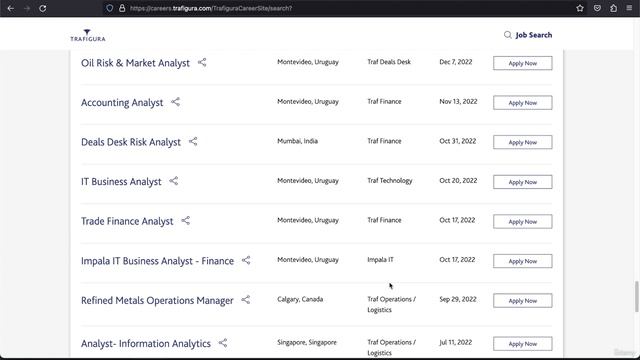Click 'Jul 11, 2022' date text
The image size is (640, 360).
click(x=456, y=342)
